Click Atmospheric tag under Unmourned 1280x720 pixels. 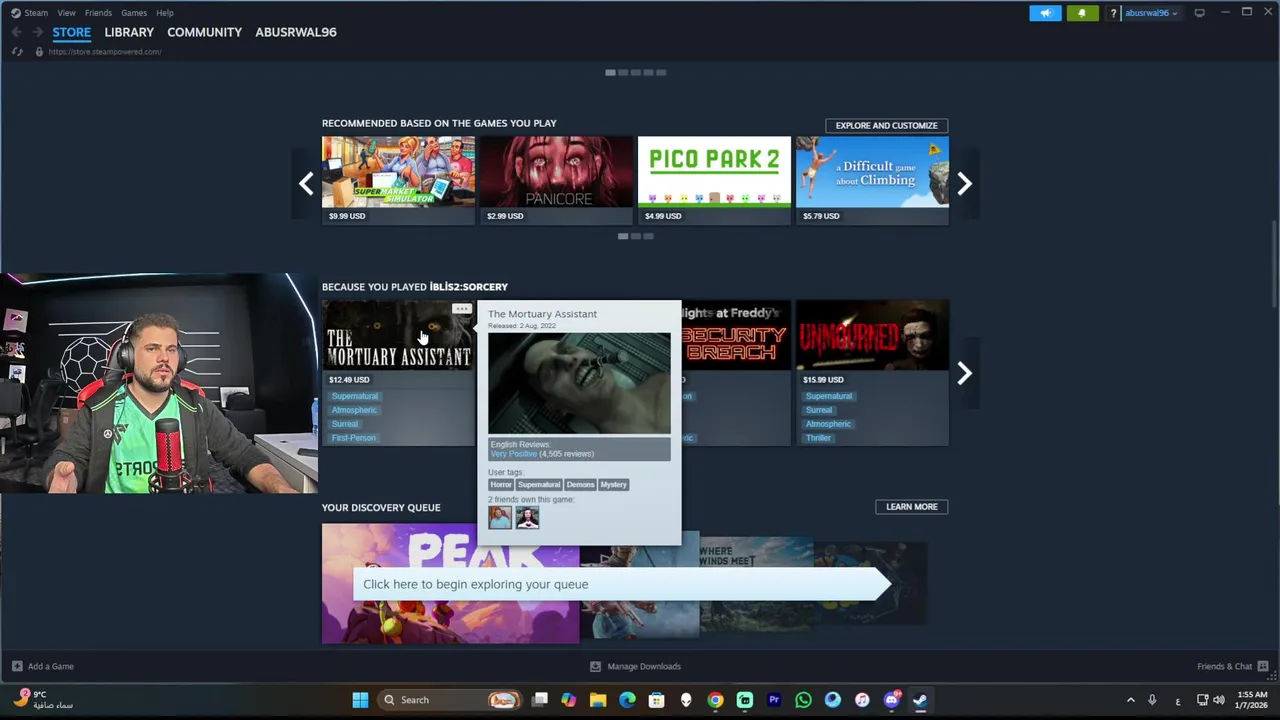coord(829,424)
